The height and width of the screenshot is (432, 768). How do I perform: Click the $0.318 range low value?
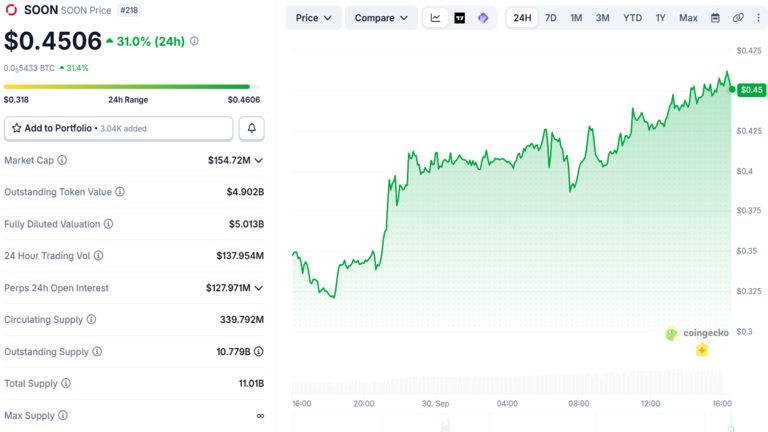tap(16, 99)
